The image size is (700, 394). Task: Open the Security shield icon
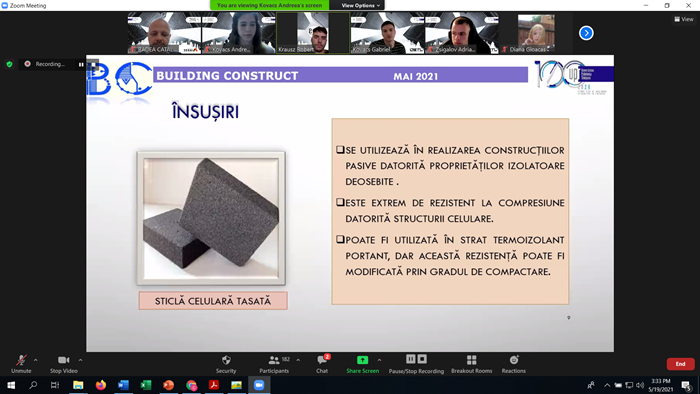[226, 360]
